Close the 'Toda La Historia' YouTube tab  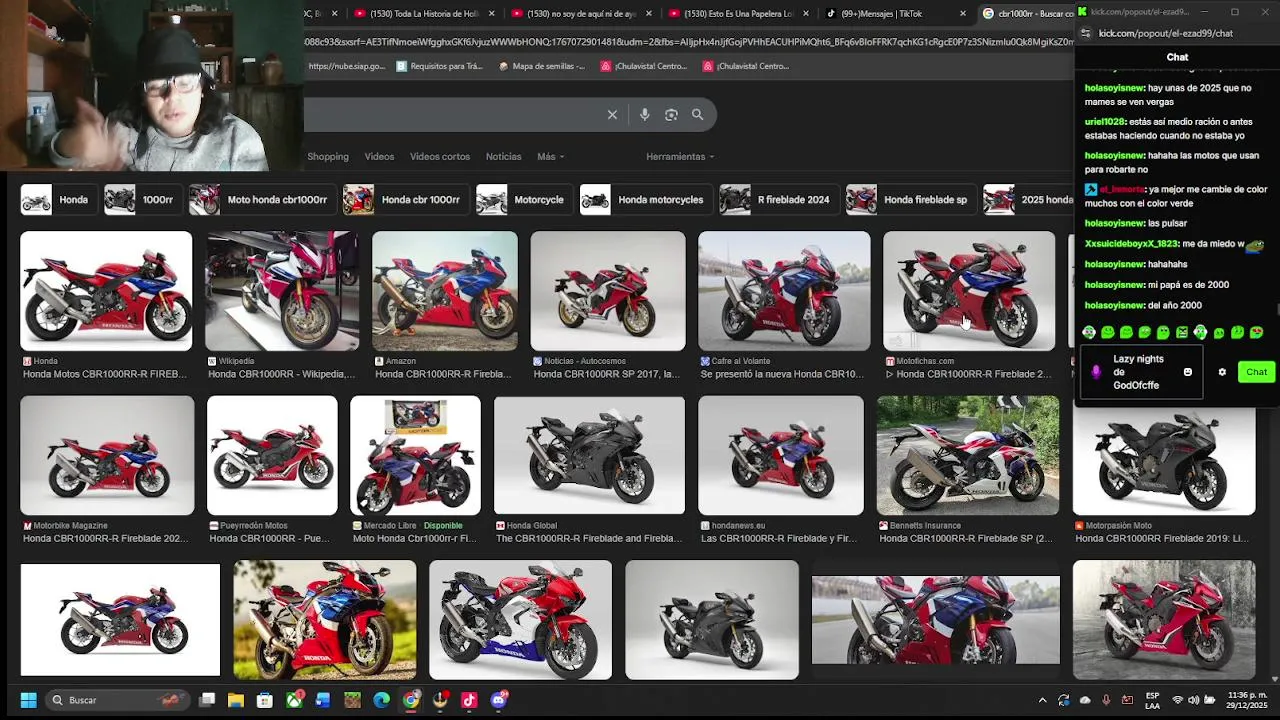pyautogui.click(x=491, y=14)
